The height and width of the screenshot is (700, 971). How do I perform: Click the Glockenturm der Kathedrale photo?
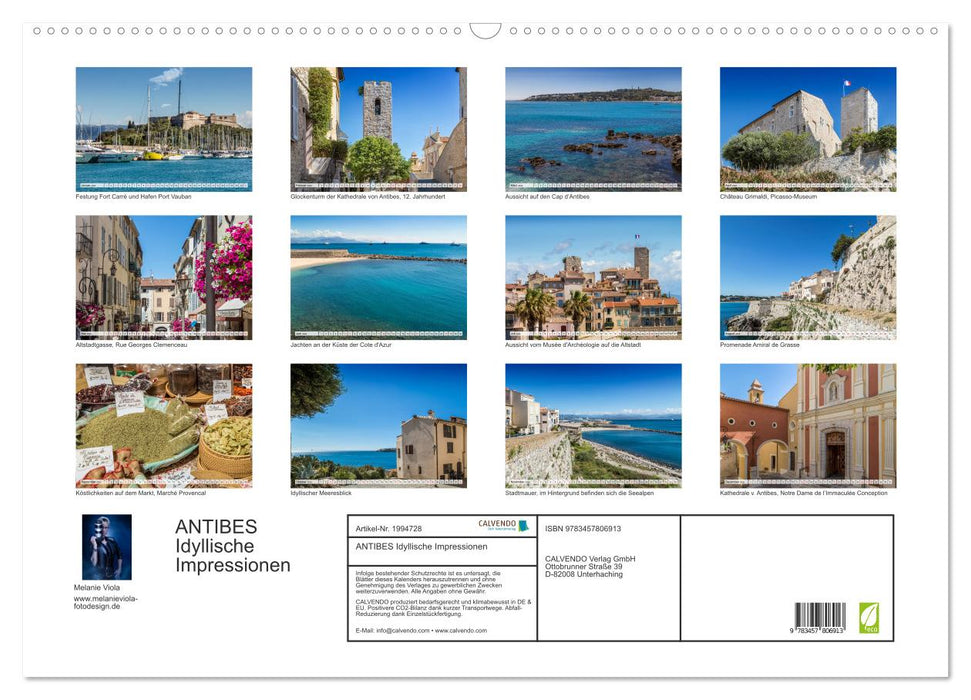click(377, 128)
